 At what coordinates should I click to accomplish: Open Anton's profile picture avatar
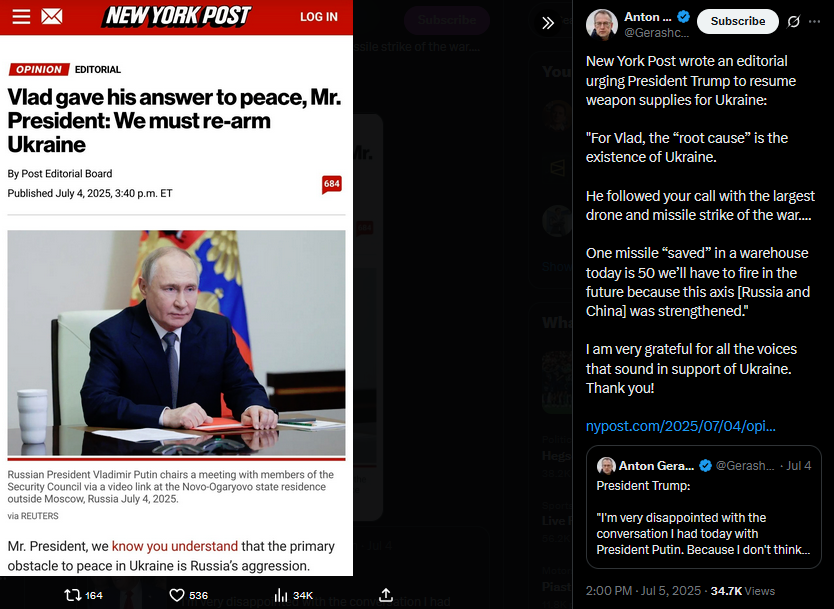point(601,24)
